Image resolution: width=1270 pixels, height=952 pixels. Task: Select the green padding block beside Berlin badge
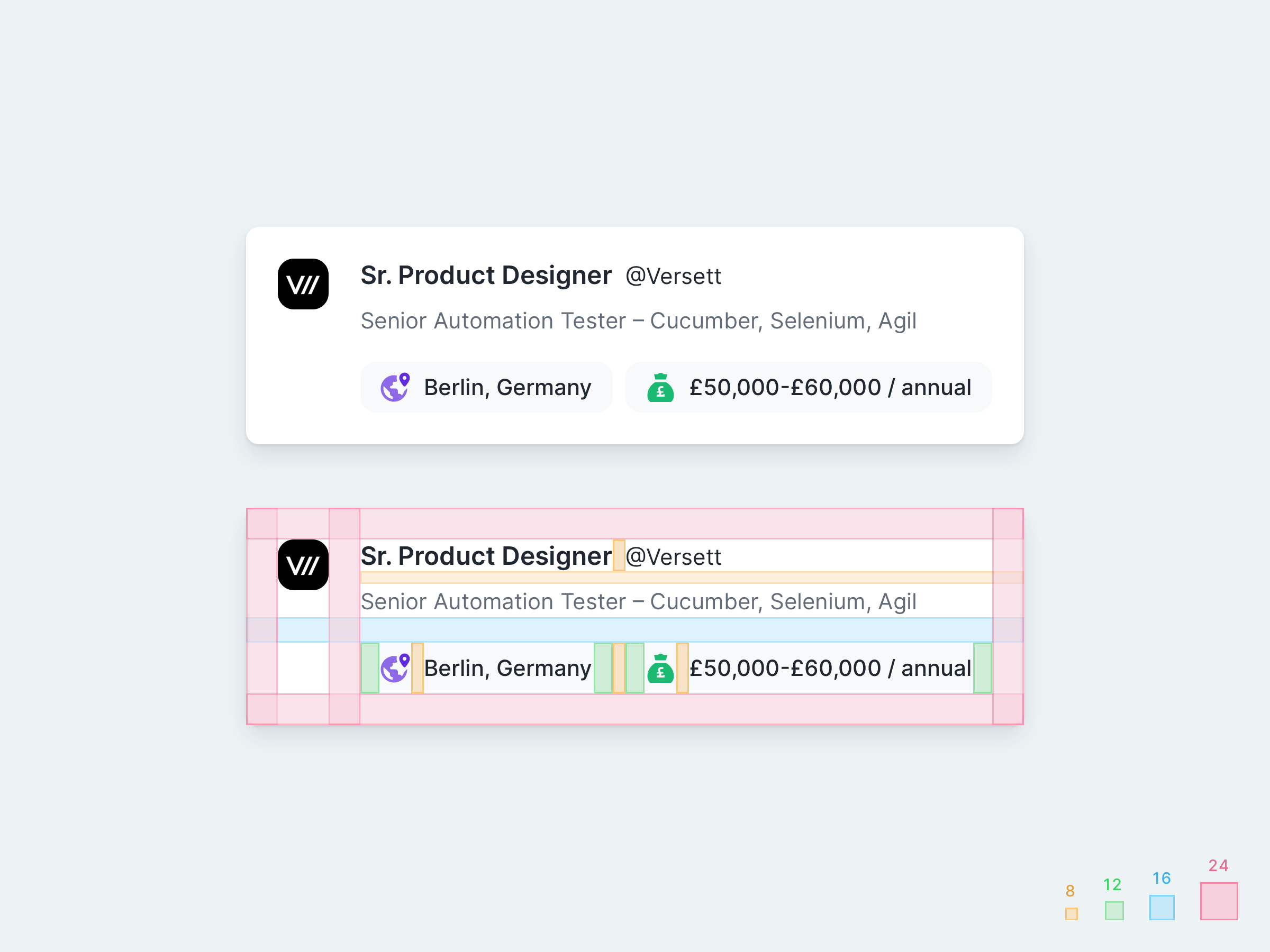click(370, 667)
